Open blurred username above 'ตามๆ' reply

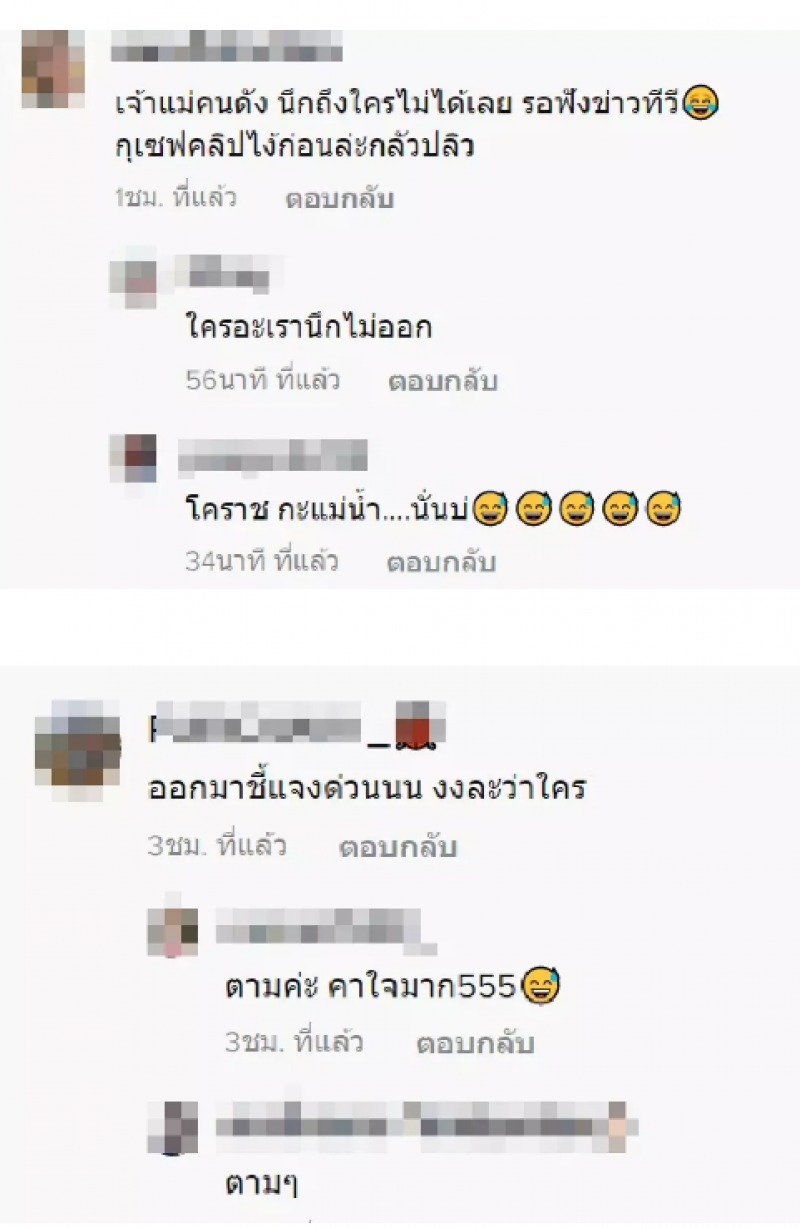click(427, 1121)
